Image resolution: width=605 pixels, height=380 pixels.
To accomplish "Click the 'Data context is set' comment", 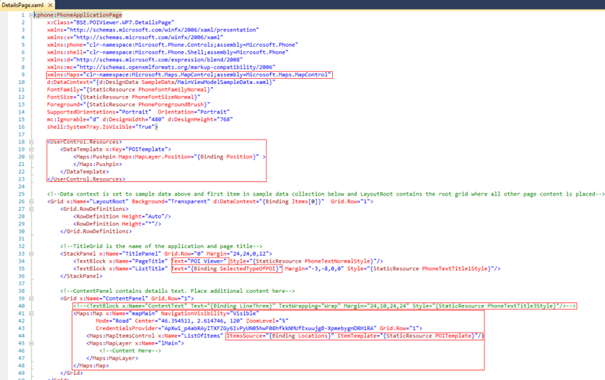I will coord(326,194).
